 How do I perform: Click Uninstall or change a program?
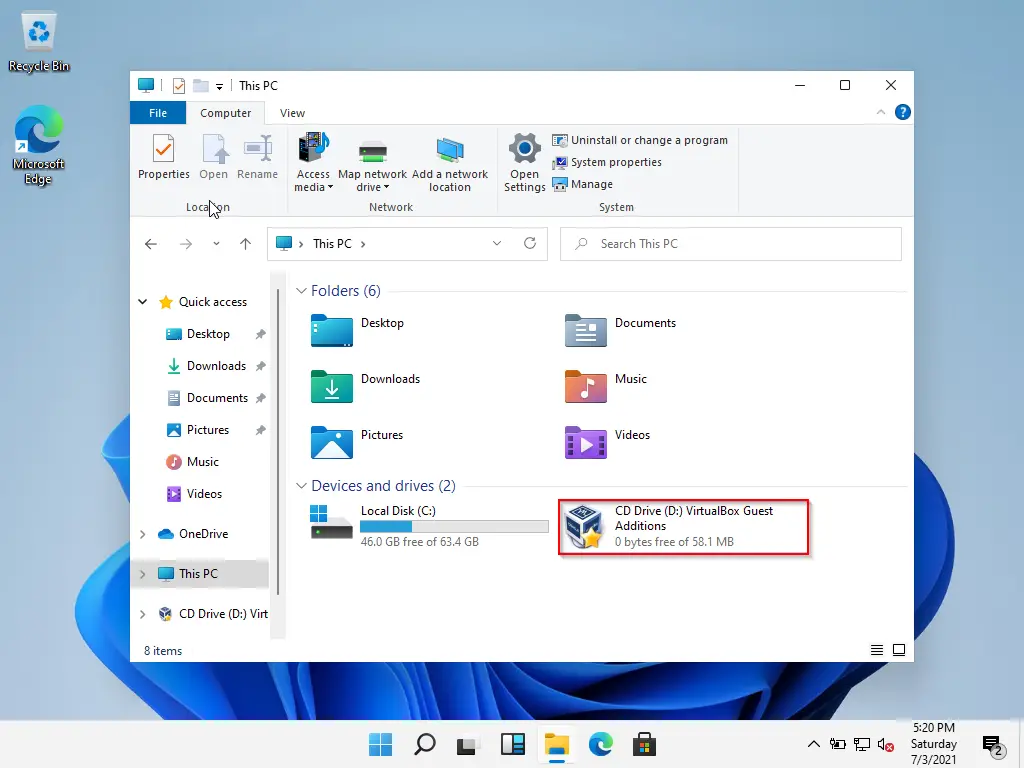[640, 140]
